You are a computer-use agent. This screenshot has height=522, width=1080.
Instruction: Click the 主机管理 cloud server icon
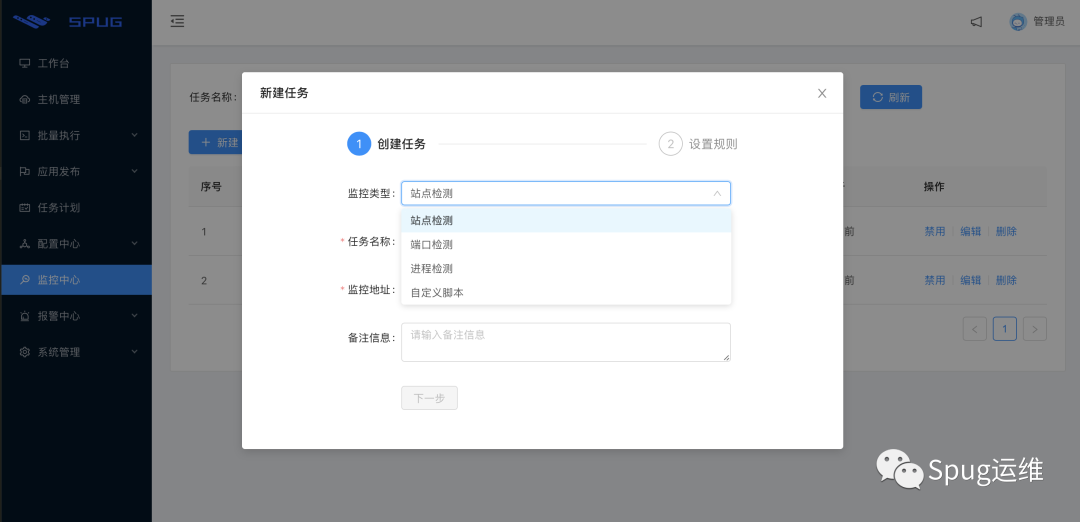pyautogui.click(x=25, y=100)
